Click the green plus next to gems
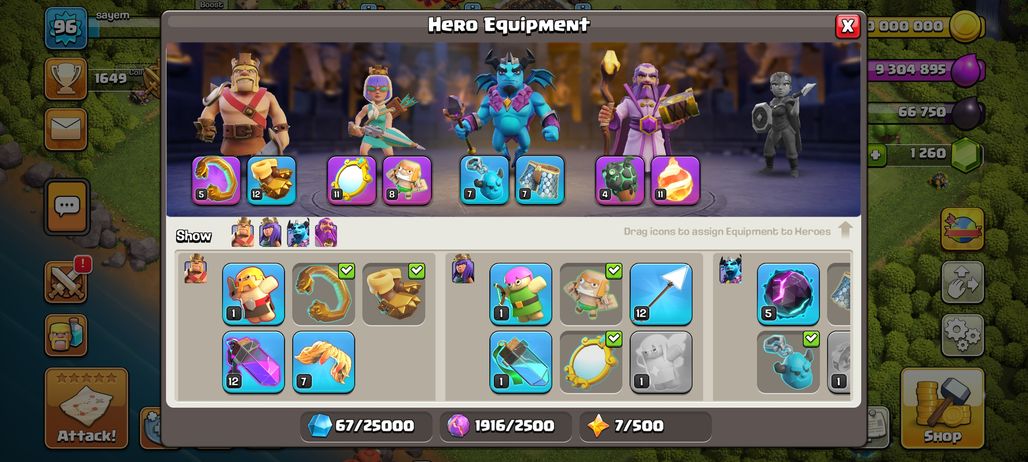 877,155
